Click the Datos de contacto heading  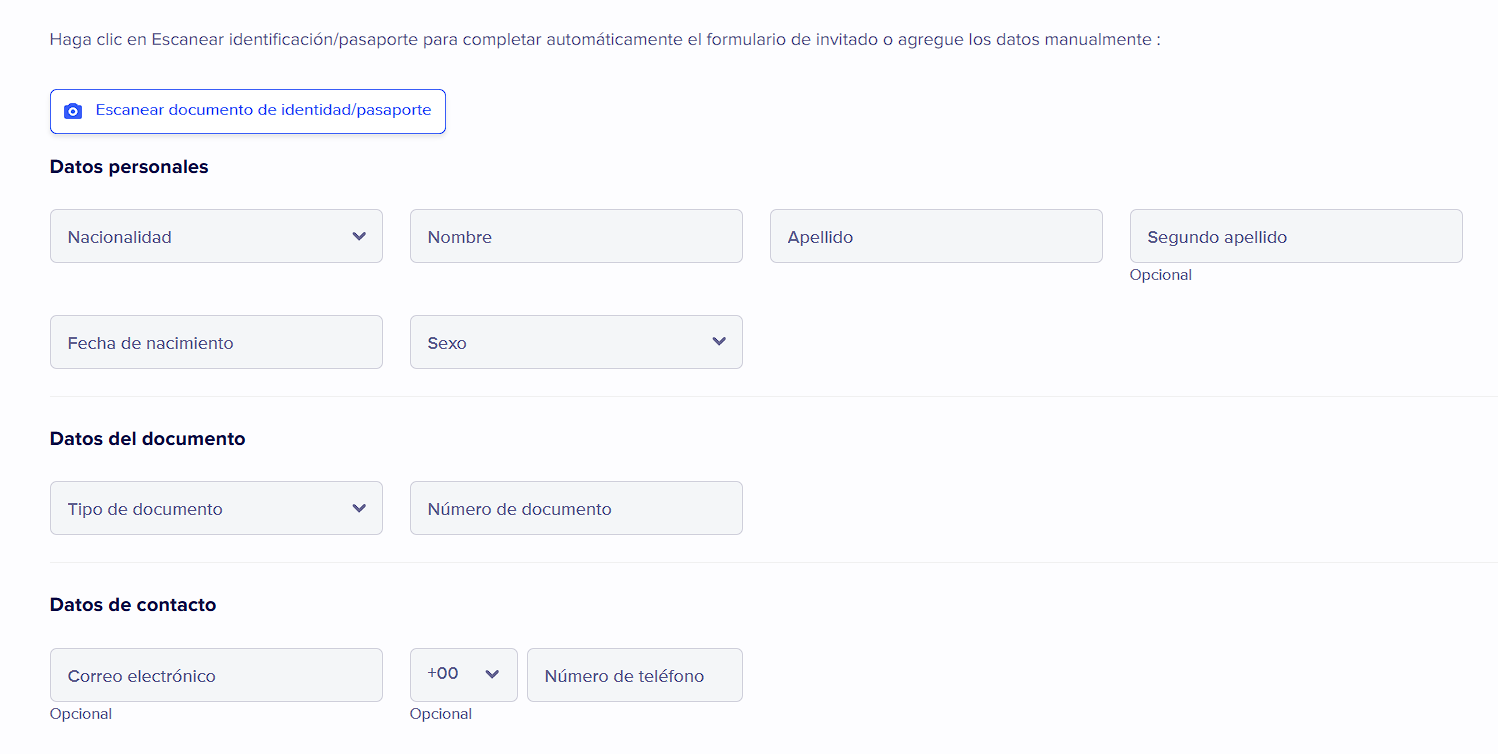tap(133, 605)
